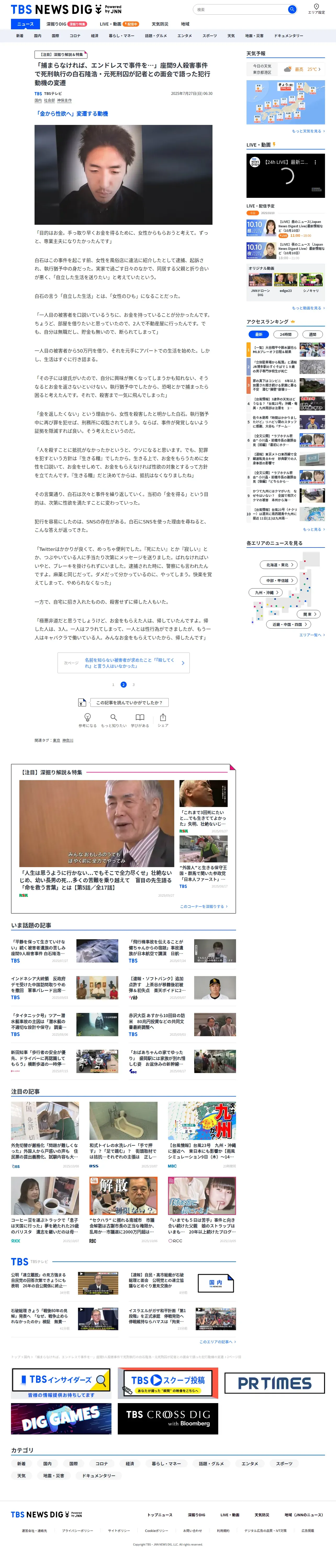Open エリア一覧へ link
This screenshot has height=1568, width=336.
point(312,634)
